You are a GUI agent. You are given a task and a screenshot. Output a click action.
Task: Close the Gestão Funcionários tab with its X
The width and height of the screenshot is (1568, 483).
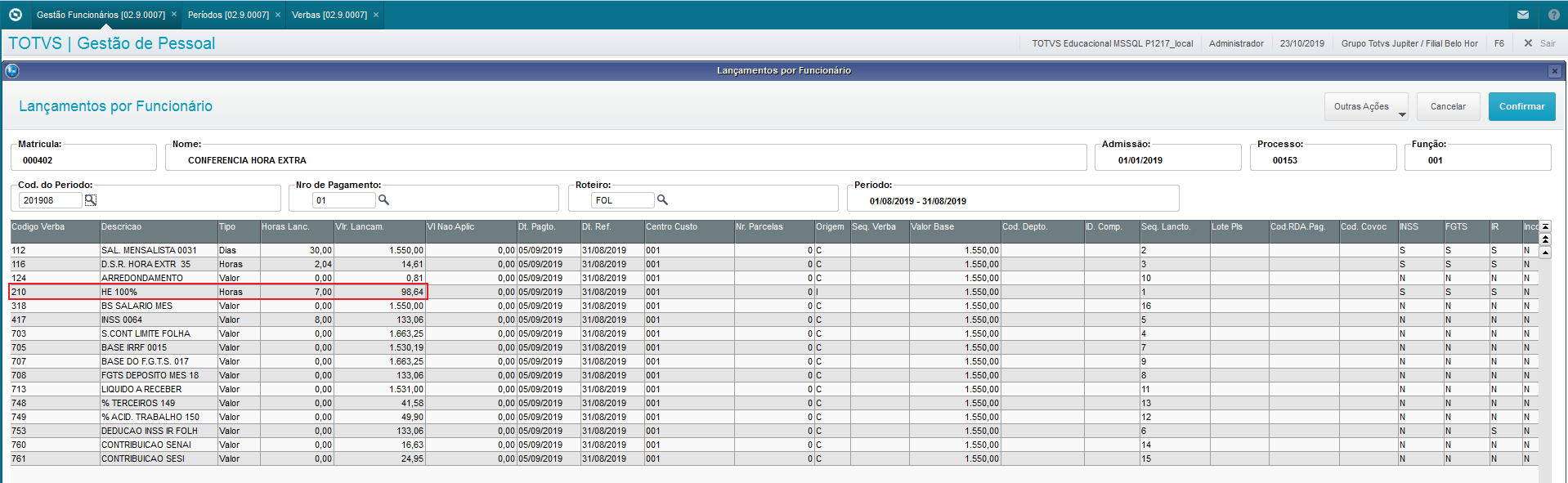(173, 15)
